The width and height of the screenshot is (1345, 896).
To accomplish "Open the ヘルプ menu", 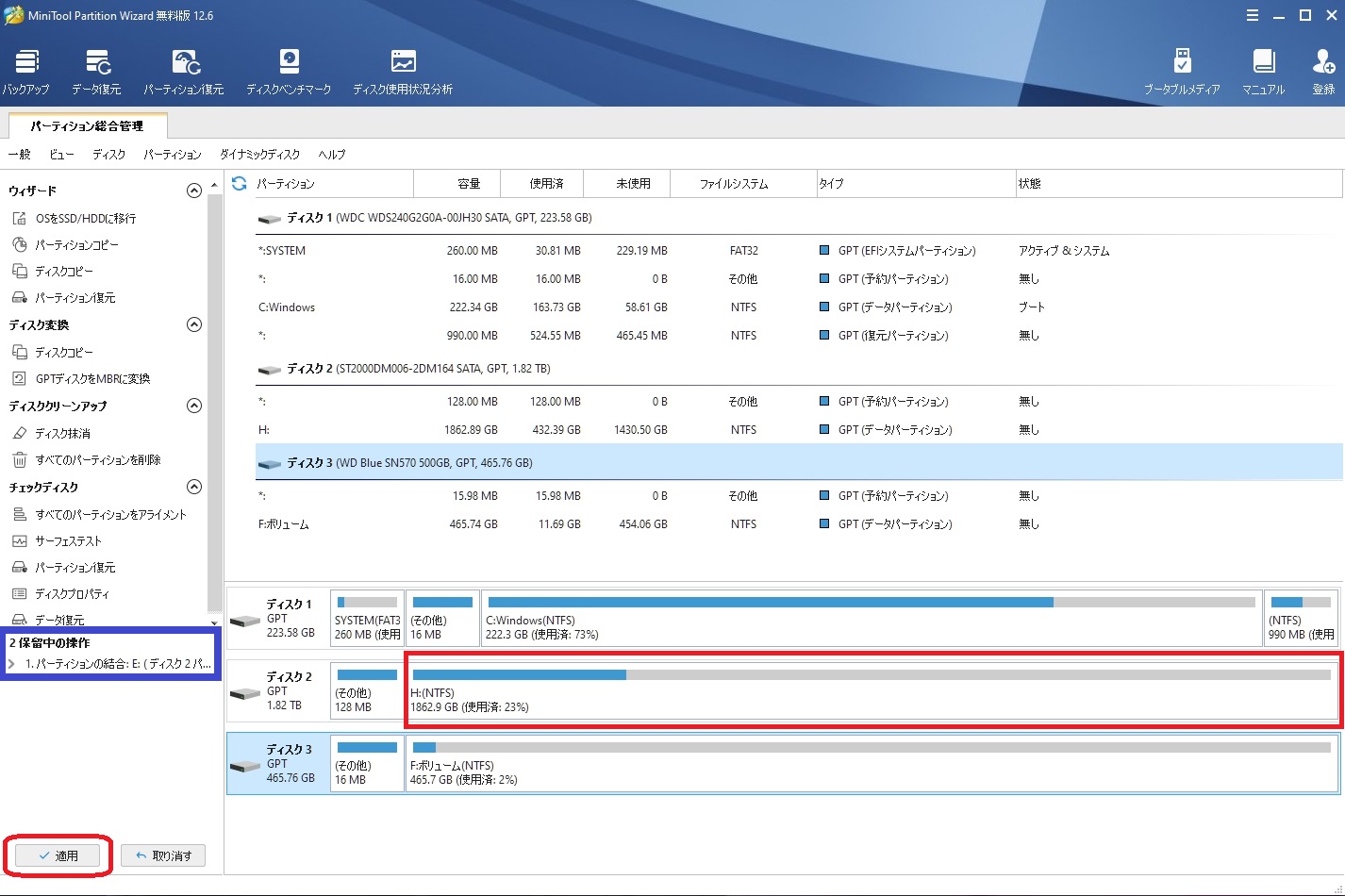I will point(332,155).
